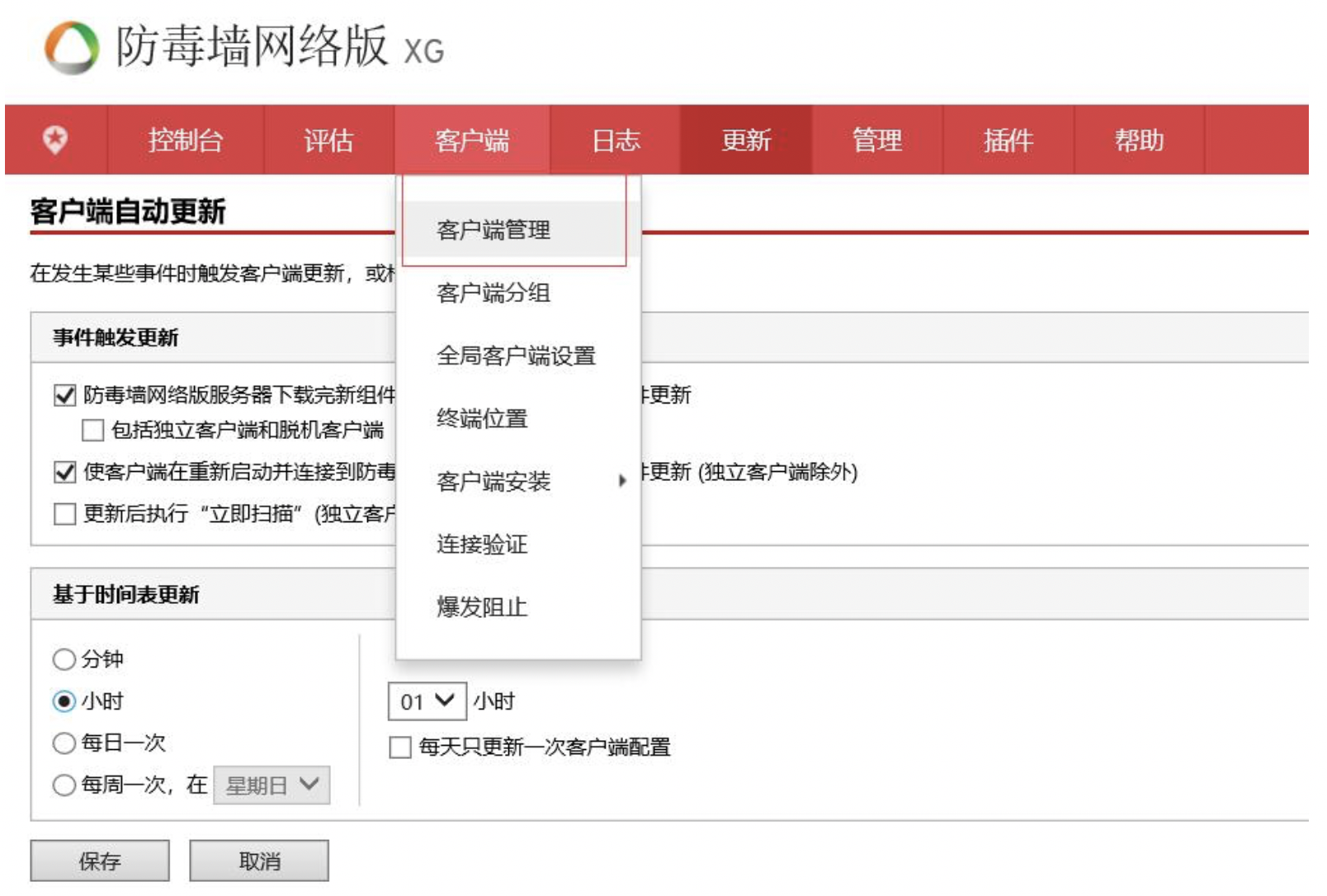Click the 事件触发更新 section header
The image size is (1327, 896).
click(x=116, y=337)
